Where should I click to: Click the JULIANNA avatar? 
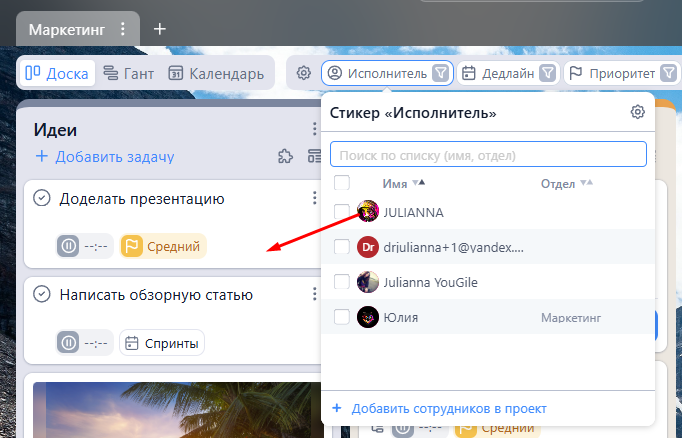click(x=368, y=211)
